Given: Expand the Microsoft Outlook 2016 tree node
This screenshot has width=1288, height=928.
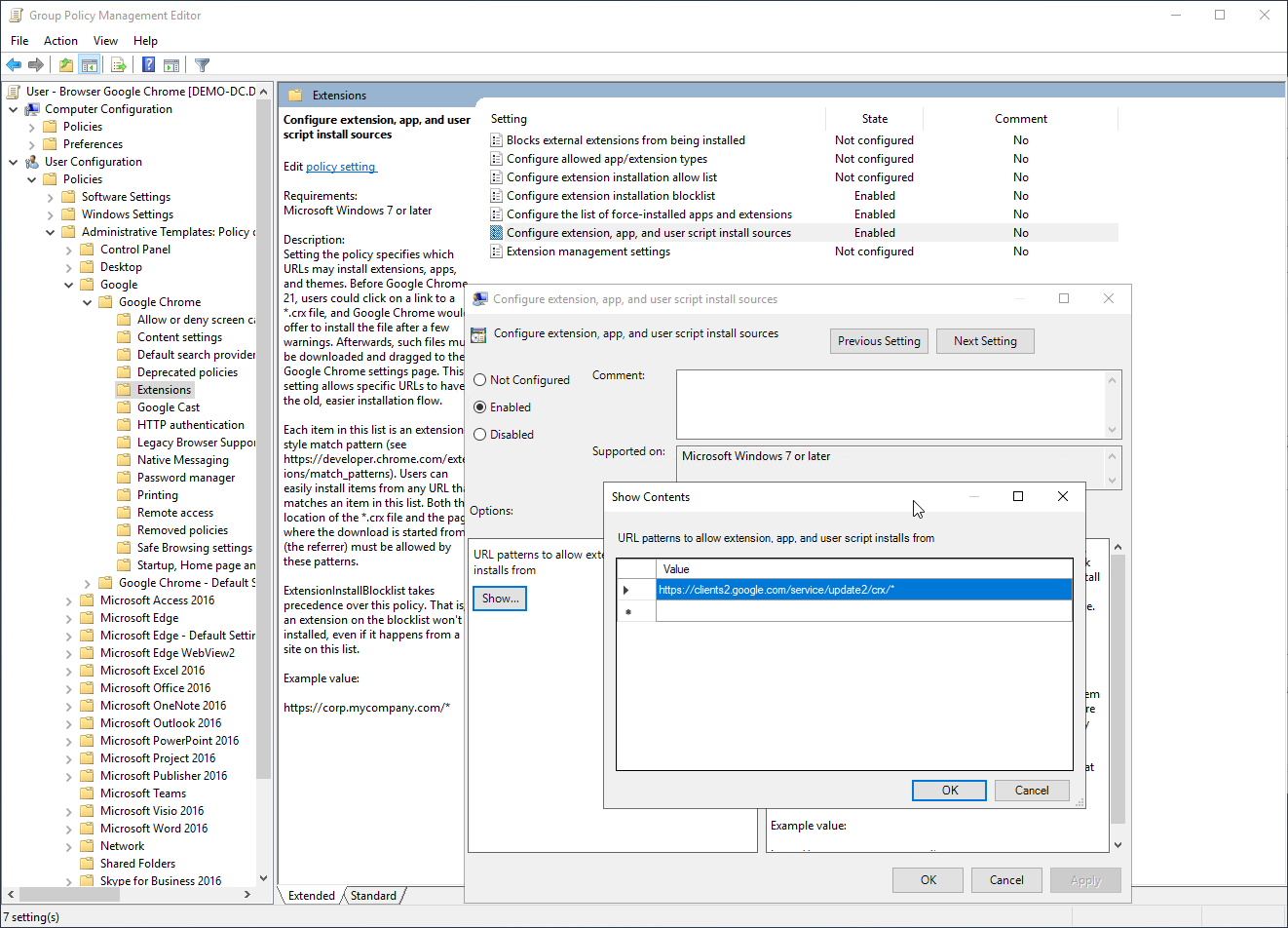Looking at the screenshot, I should click(69, 723).
